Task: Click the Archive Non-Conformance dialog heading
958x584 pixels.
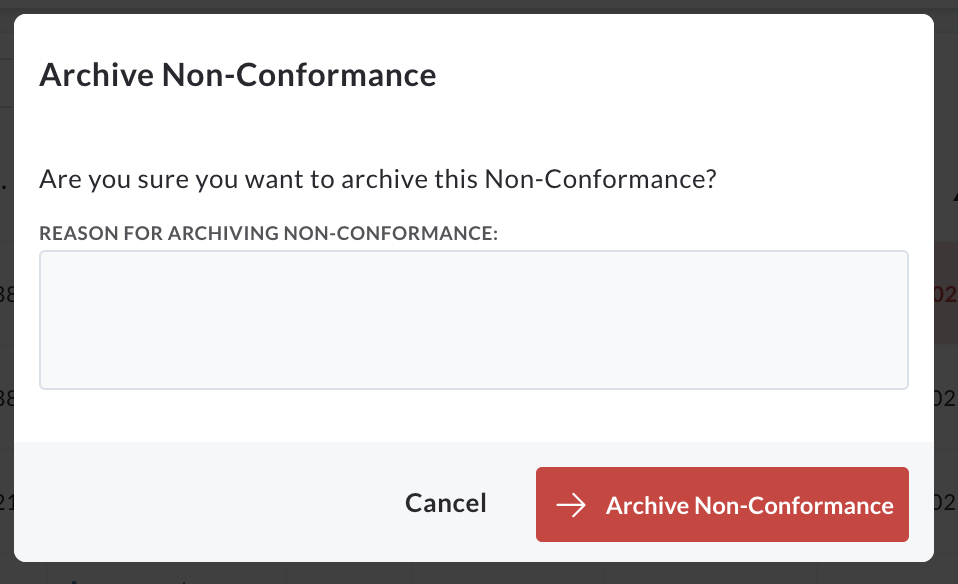Action: (x=238, y=75)
